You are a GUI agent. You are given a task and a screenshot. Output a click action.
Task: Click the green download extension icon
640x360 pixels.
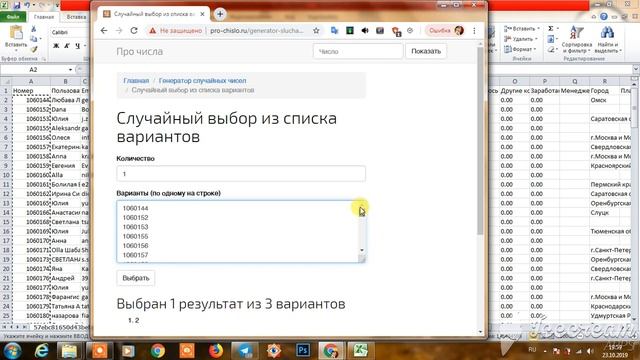pyautogui.click(x=350, y=31)
